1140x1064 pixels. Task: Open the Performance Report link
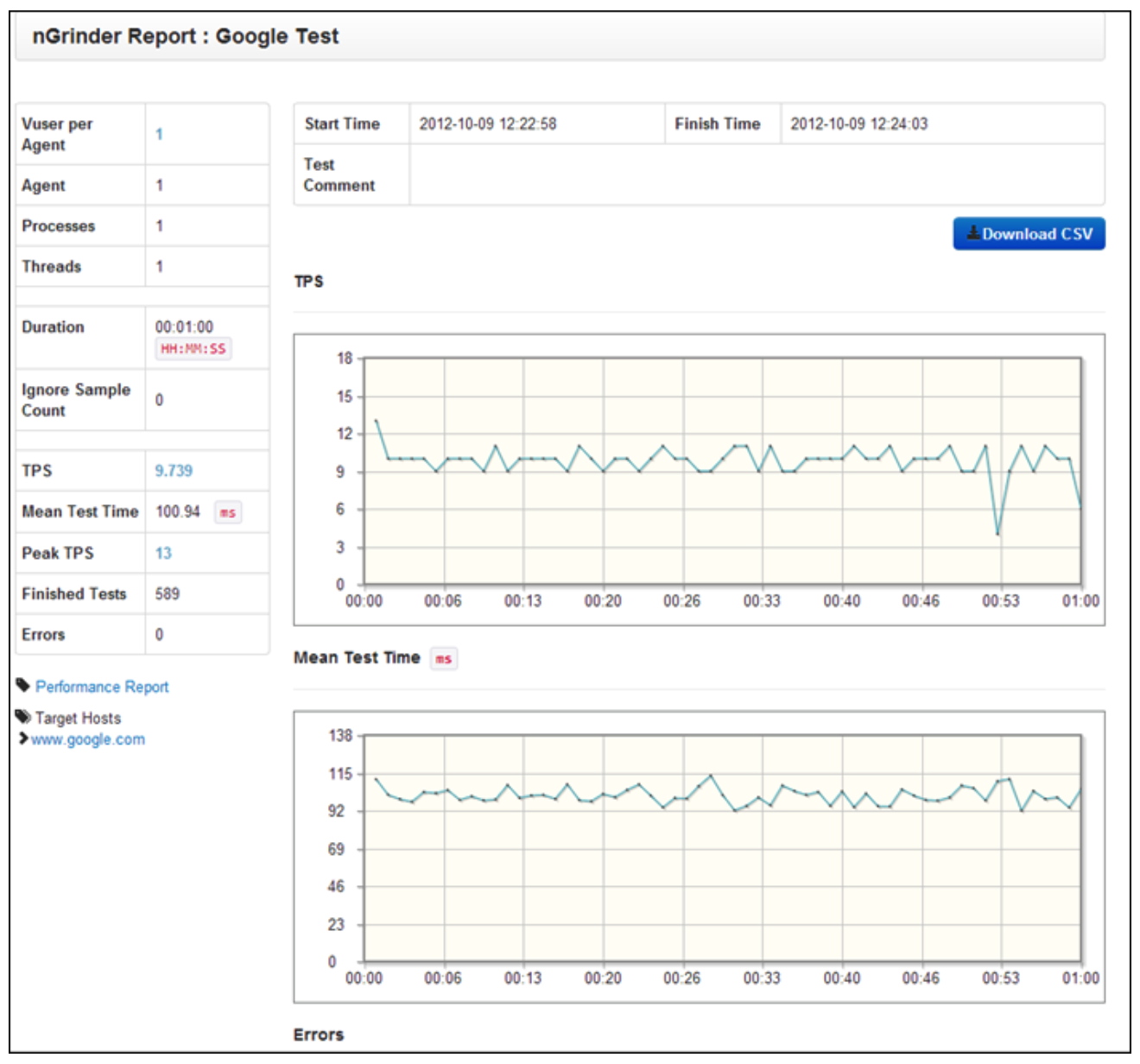pyautogui.click(x=102, y=687)
